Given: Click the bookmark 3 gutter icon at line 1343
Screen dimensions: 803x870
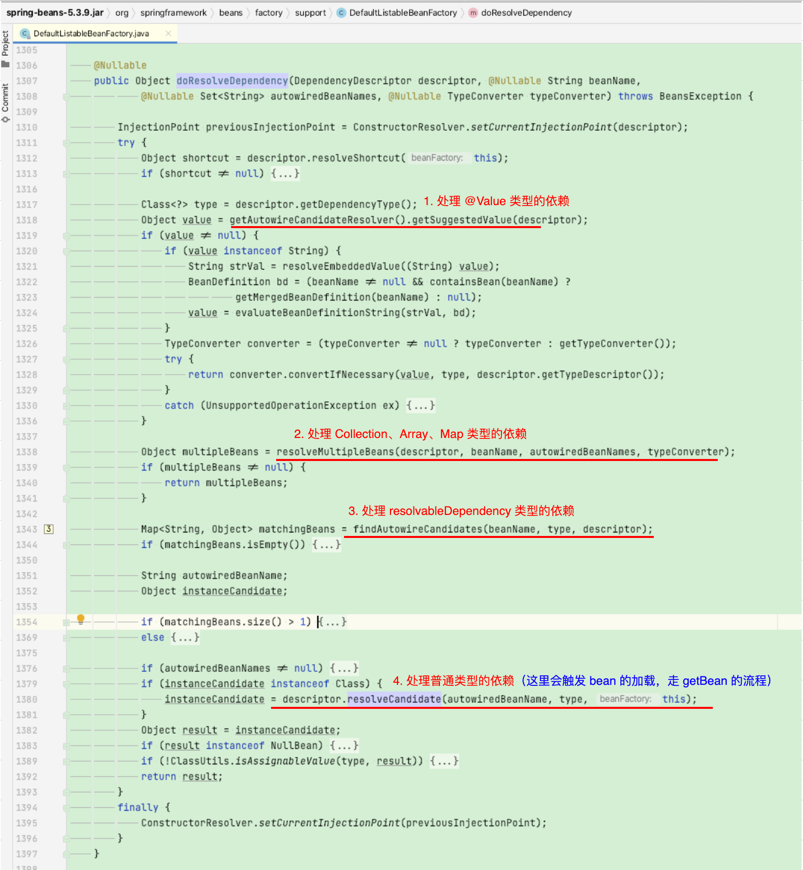Looking at the screenshot, I should (x=48, y=528).
